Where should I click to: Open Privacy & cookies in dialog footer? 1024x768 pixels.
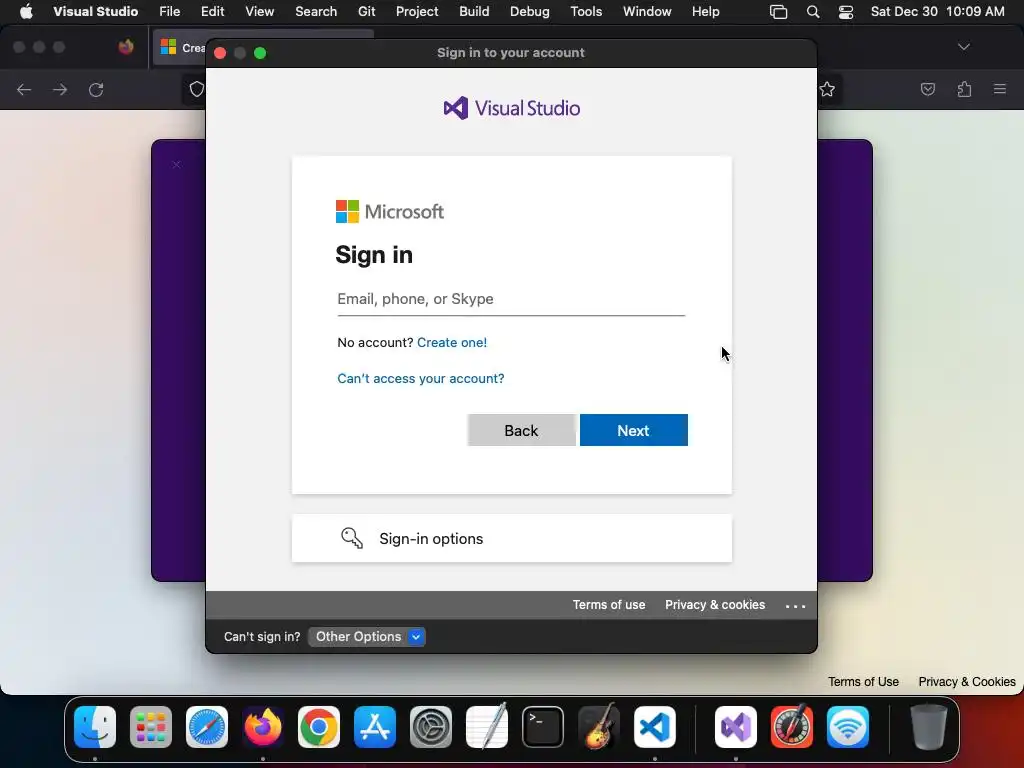tap(715, 605)
